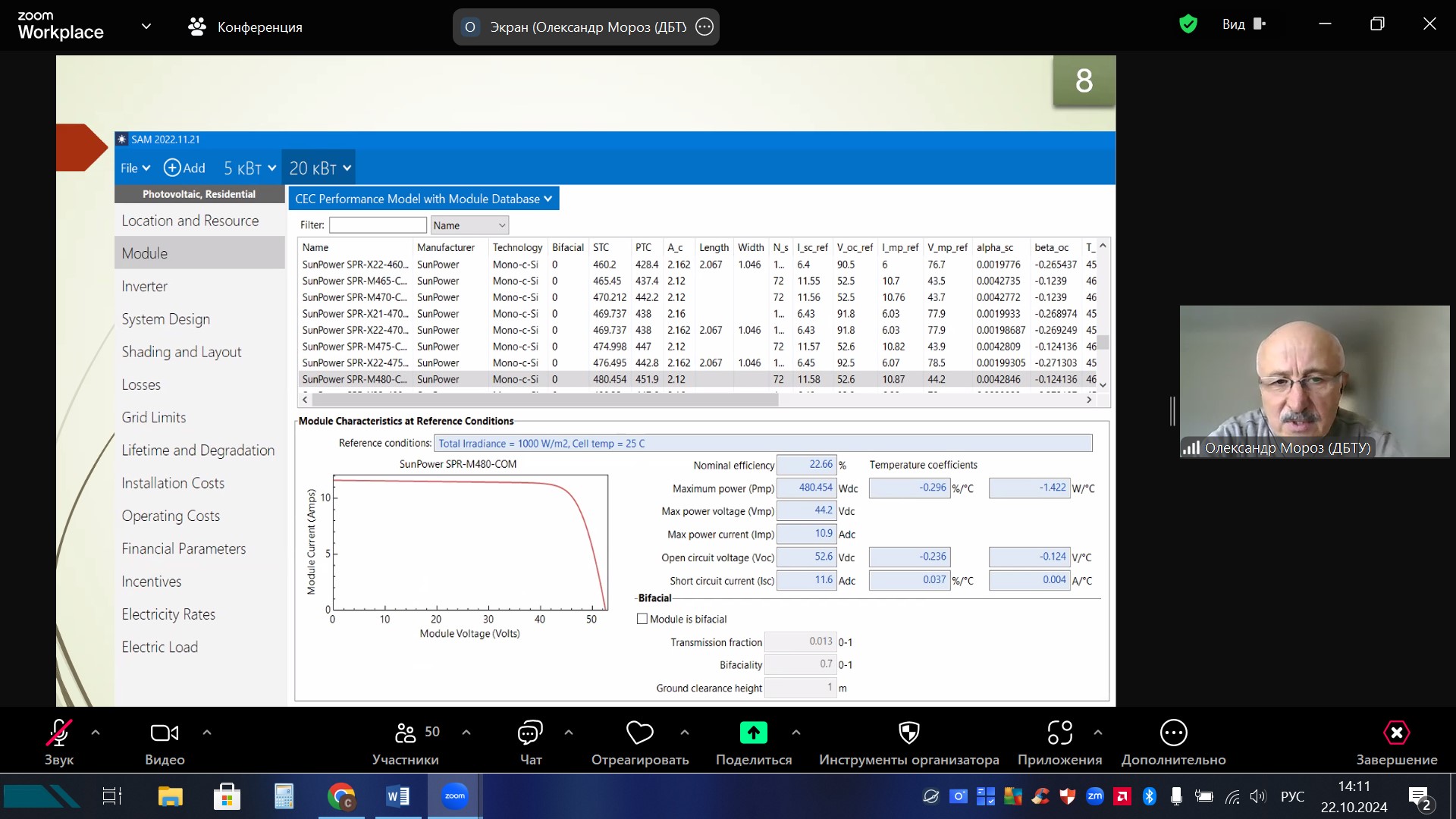
Task: Open the Участники participants panel
Action: tap(406, 733)
